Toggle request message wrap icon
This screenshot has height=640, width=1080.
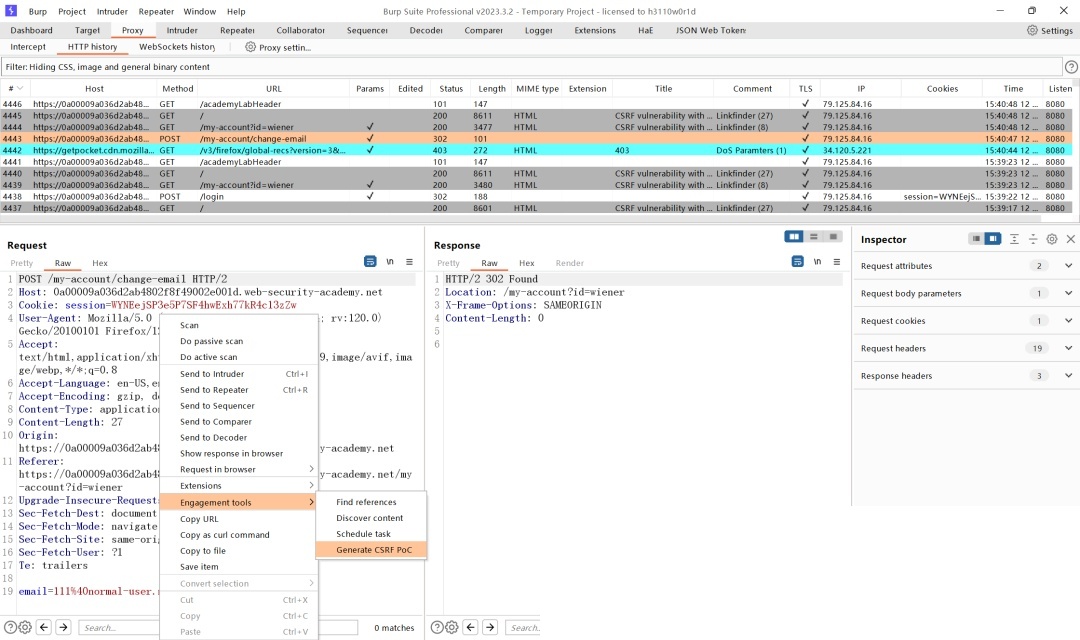point(370,262)
